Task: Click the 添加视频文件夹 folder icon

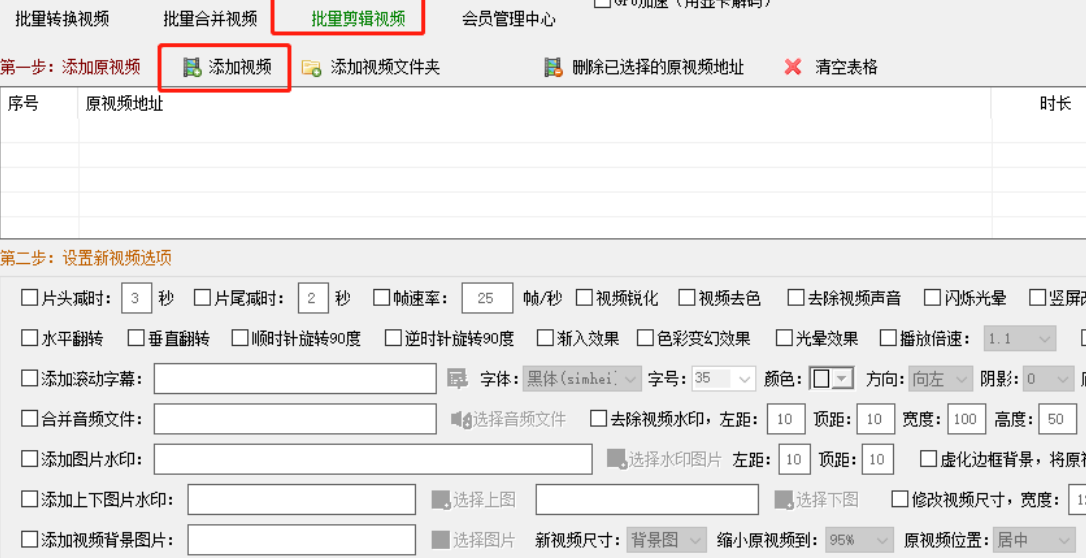Action: [312, 67]
